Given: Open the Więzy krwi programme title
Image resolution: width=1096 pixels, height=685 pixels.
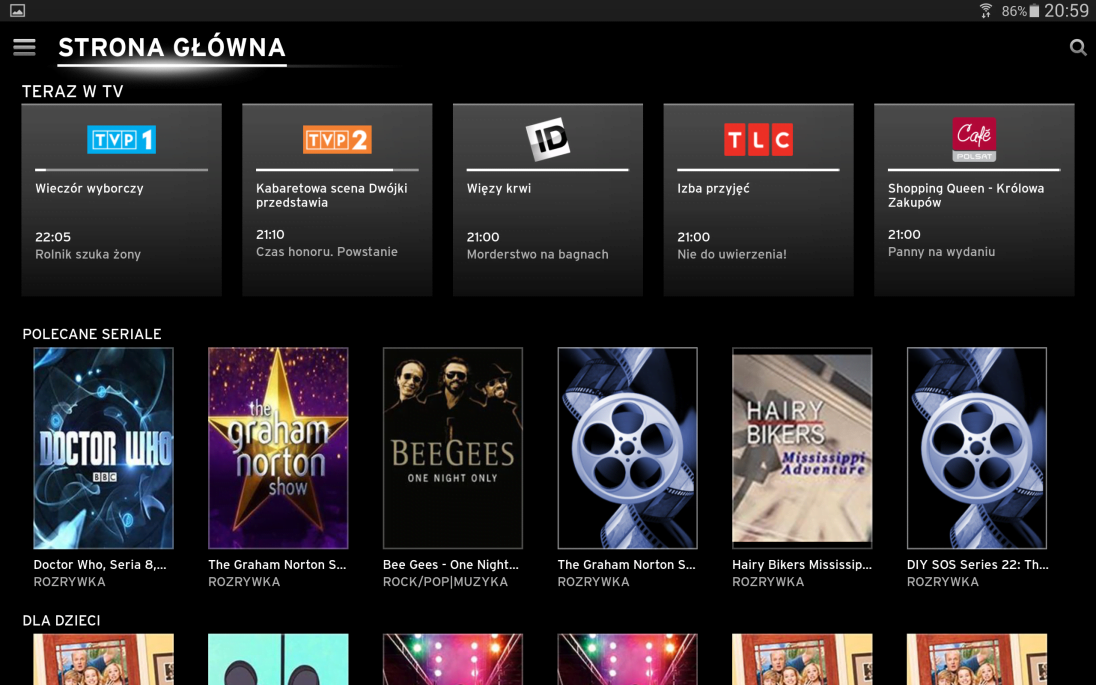Looking at the screenshot, I should pyautogui.click(x=499, y=188).
